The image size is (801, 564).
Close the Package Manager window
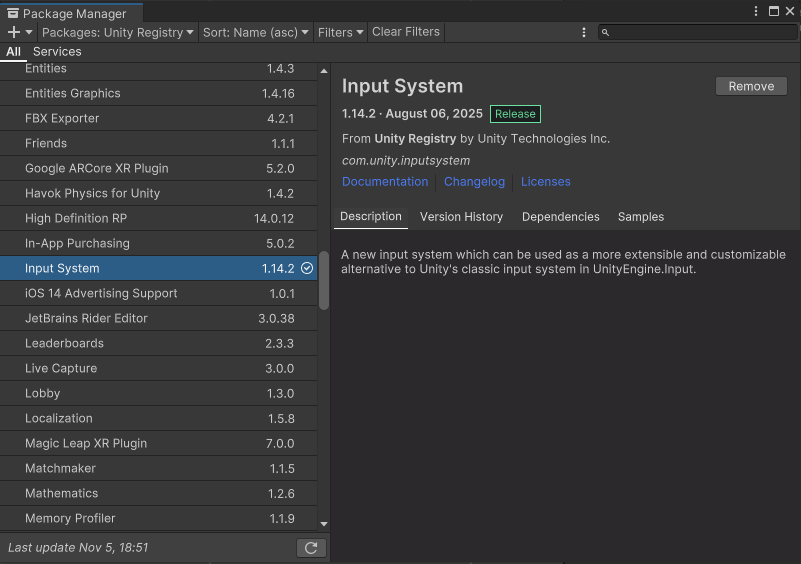(x=790, y=11)
